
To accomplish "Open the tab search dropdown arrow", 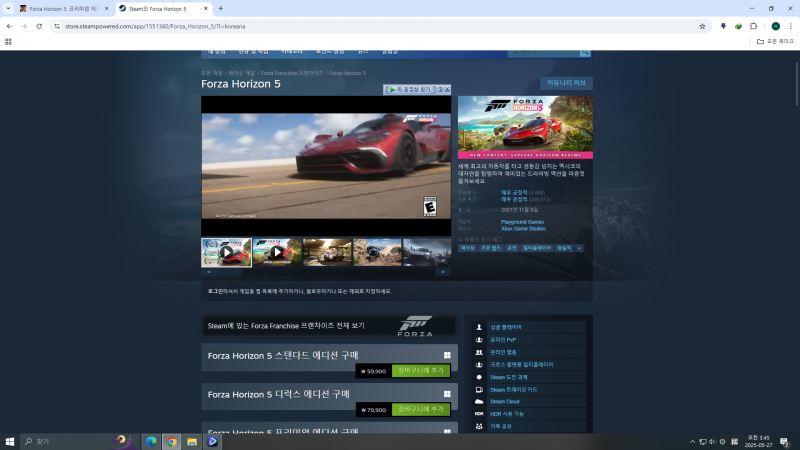I will [x=8, y=8].
